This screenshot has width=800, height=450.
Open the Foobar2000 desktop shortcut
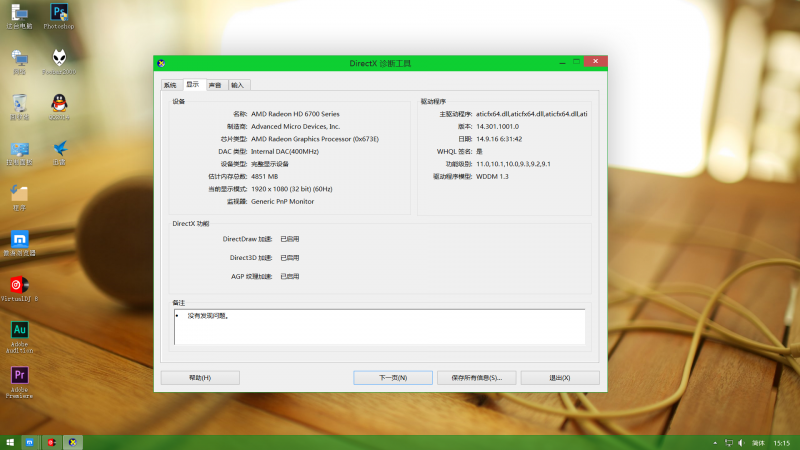pos(60,59)
